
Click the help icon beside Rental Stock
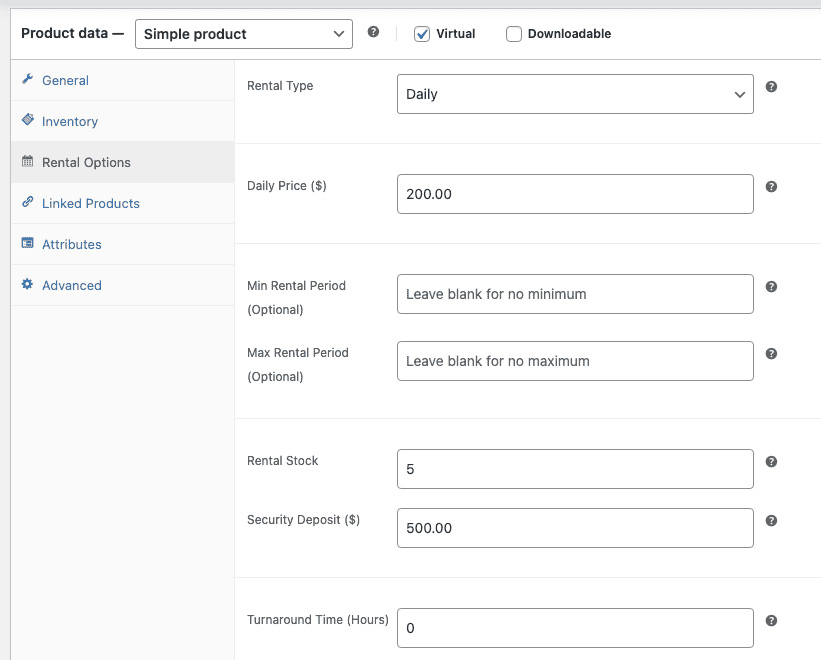pos(771,462)
